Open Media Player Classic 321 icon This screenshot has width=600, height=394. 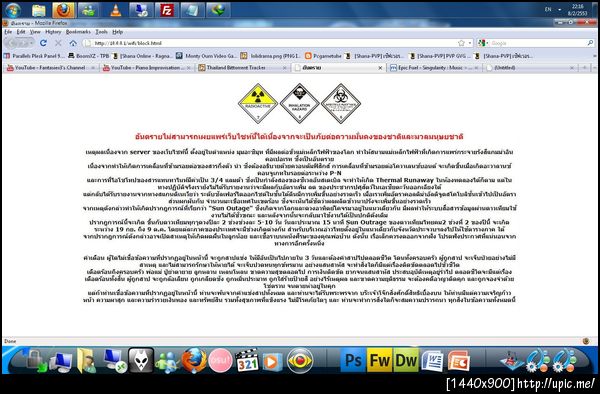coord(247,361)
